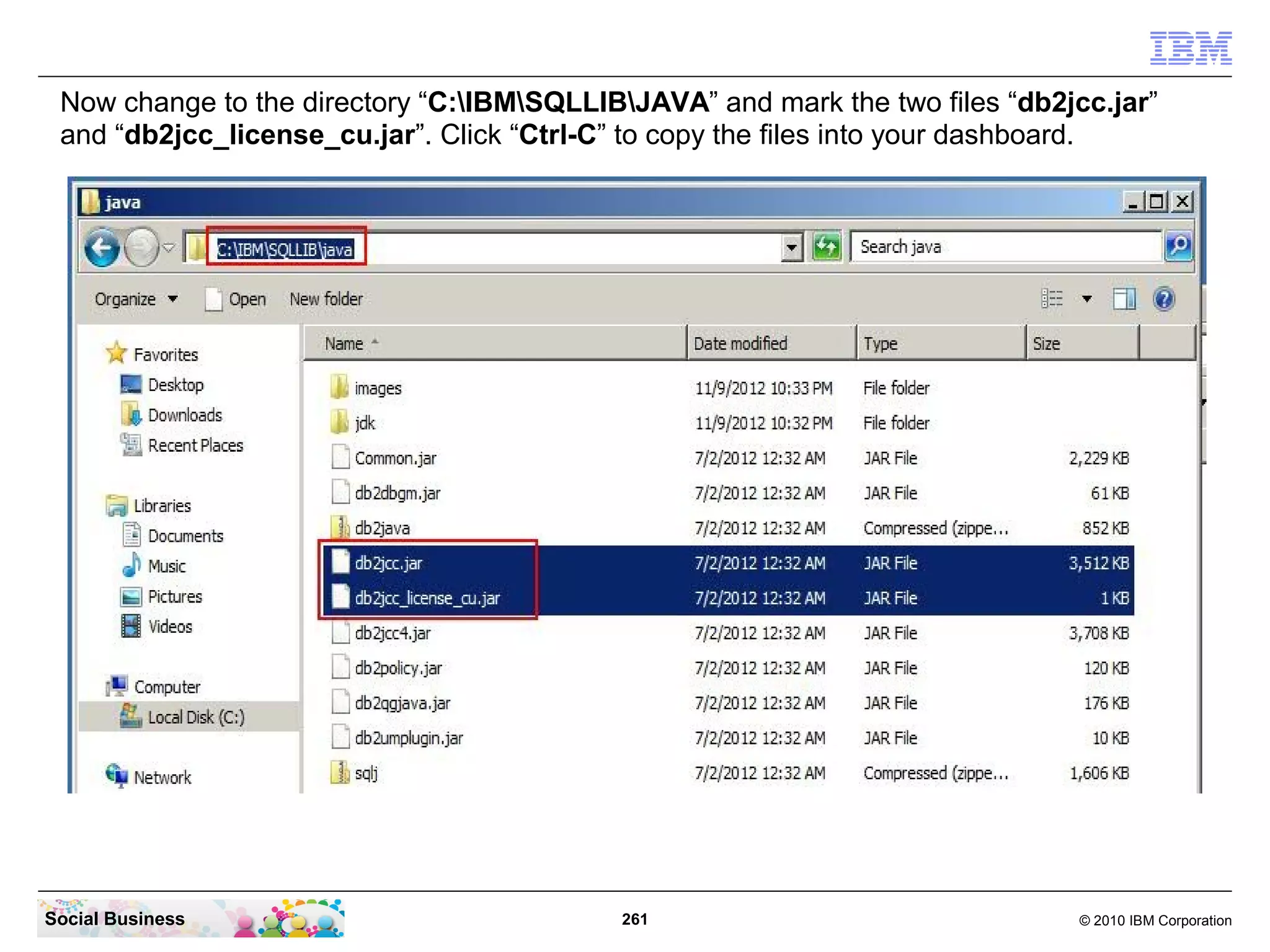
Task: Sort by the Type column header
Action: [x=941, y=343]
